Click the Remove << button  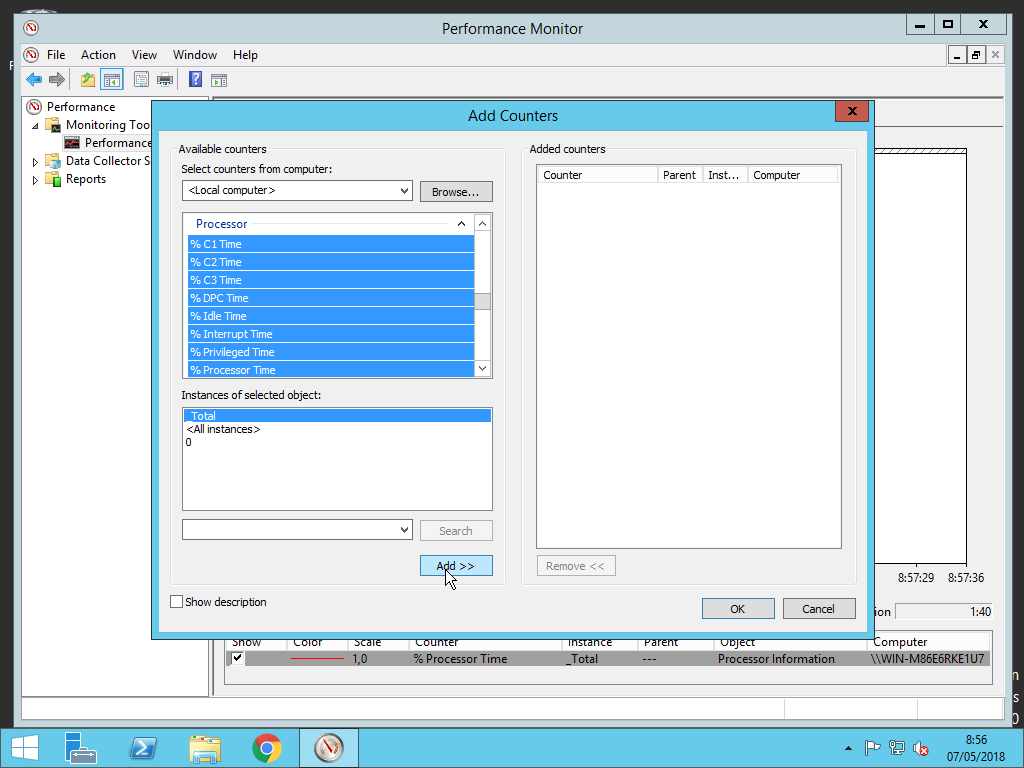click(x=576, y=566)
